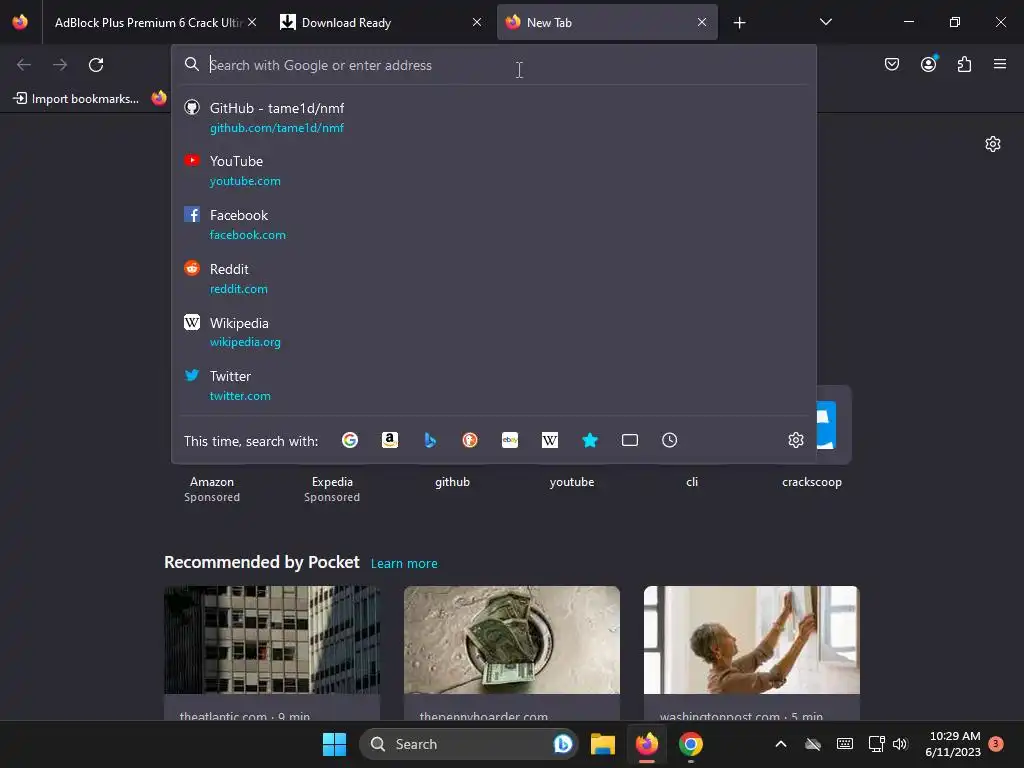This screenshot has height=768, width=1024.
Task: Open the Firefox account icon
Action: (929, 64)
